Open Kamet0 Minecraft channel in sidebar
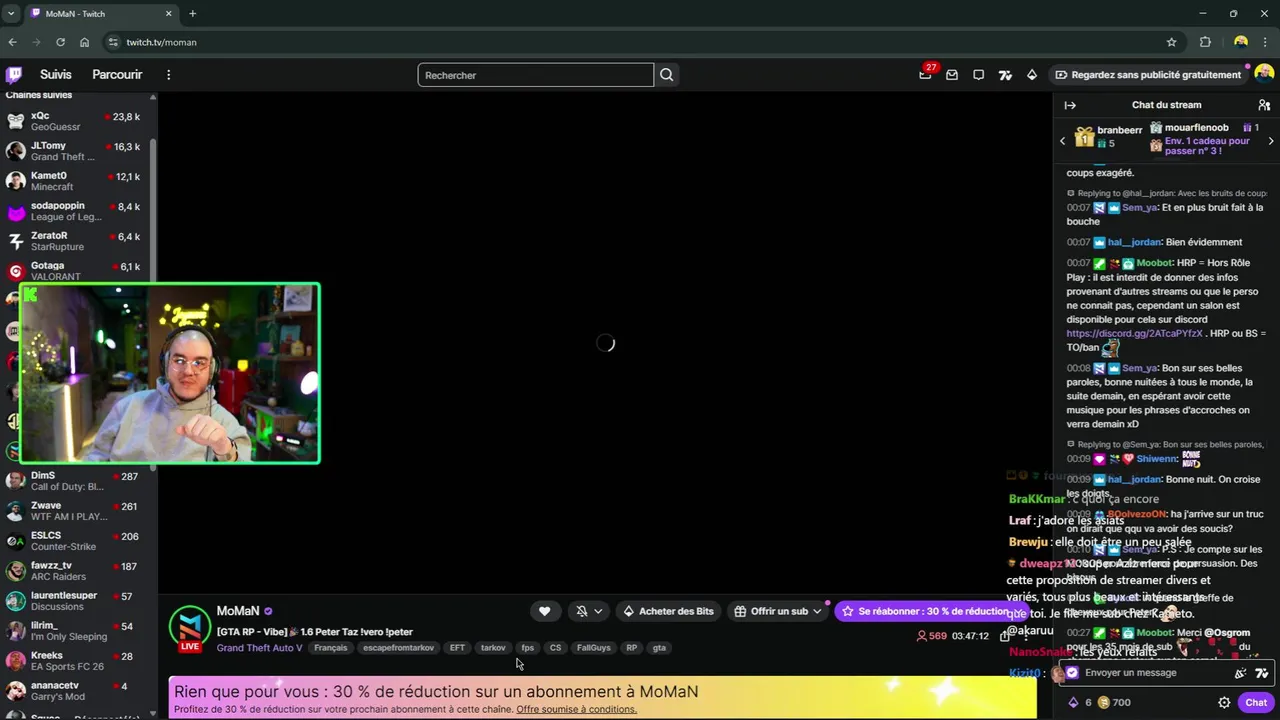The width and height of the screenshot is (1280, 720). coord(76,181)
